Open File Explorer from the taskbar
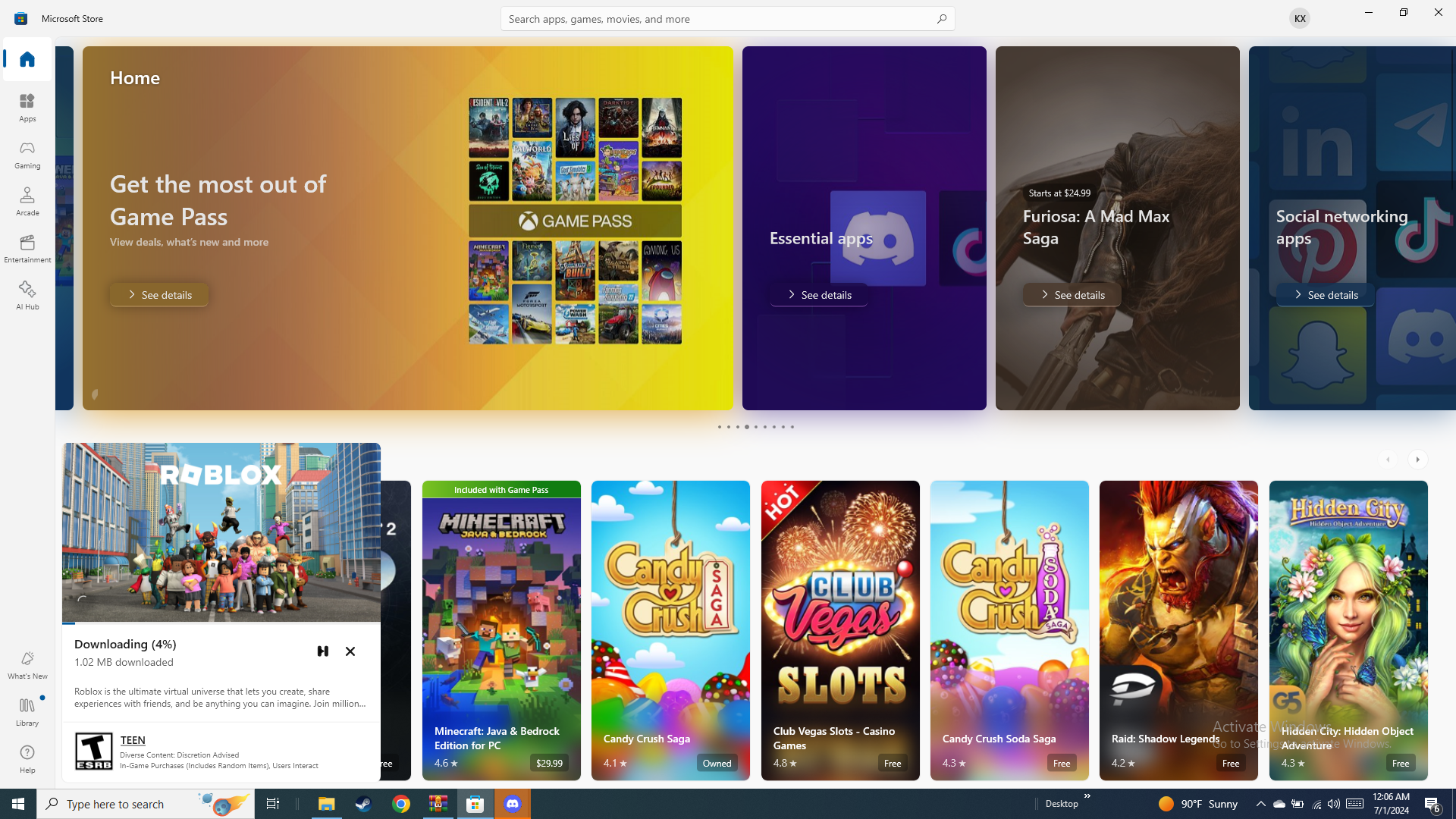1456x819 pixels. tap(326, 804)
